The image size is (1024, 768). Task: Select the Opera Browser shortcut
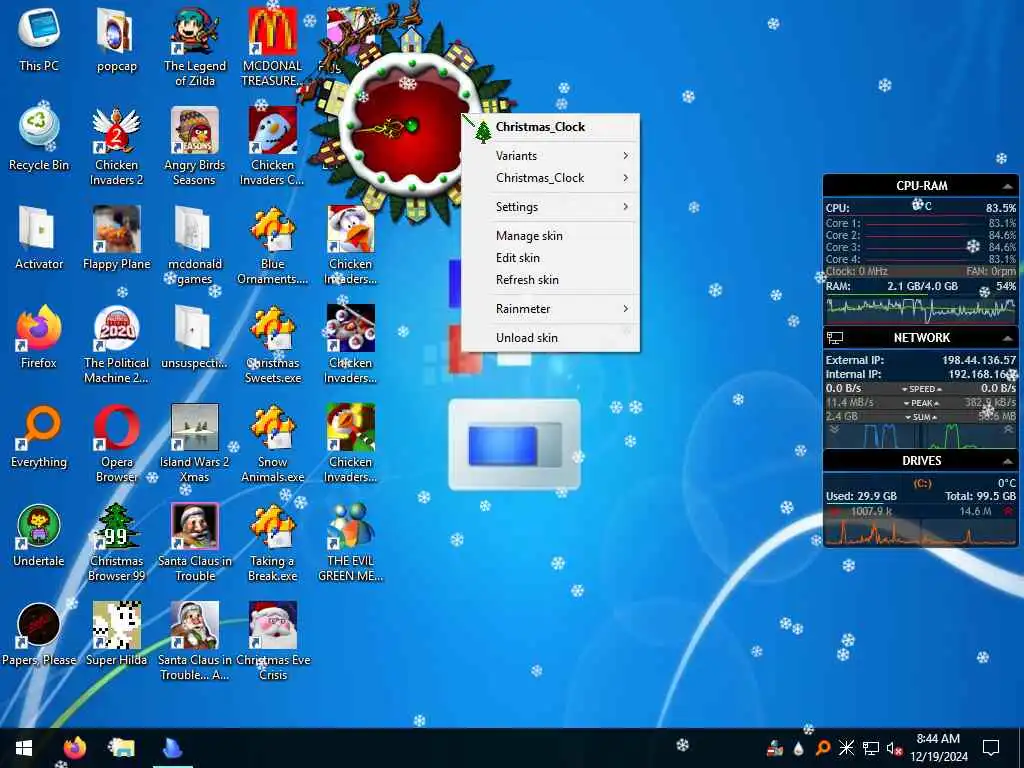(116, 443)
